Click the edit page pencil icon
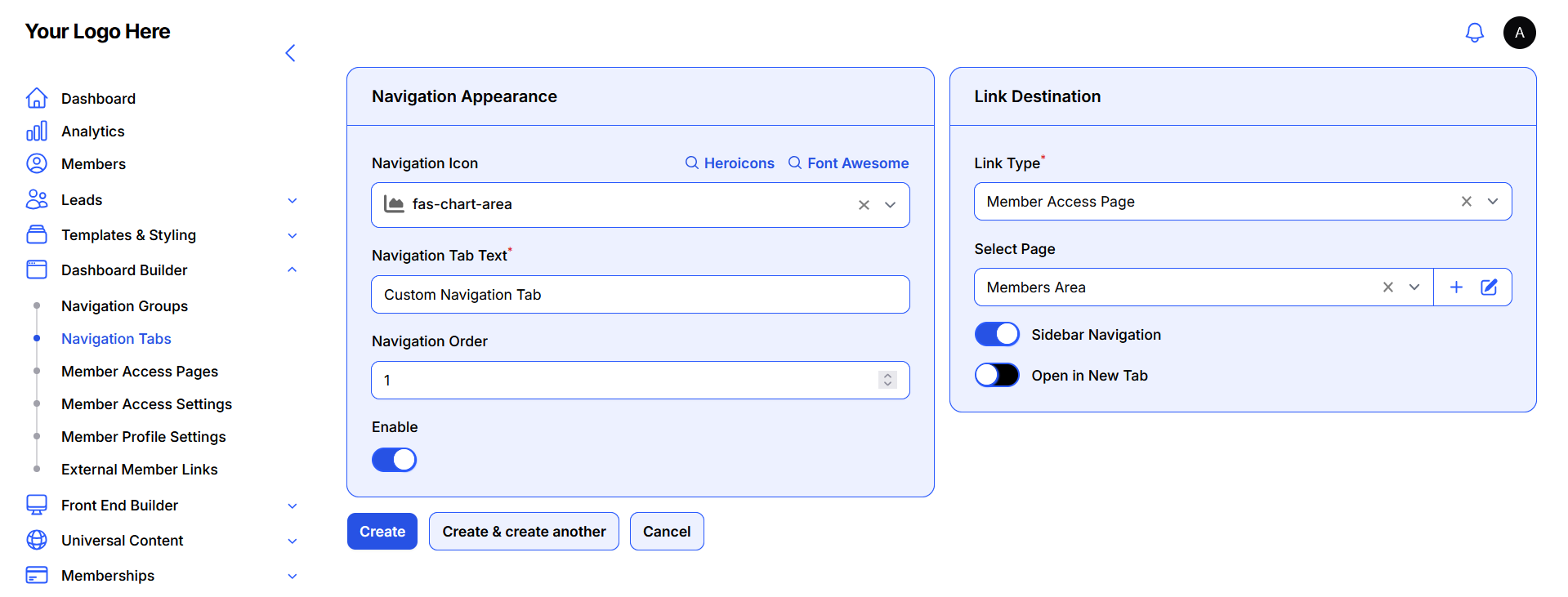 (x=1489, y=287)
